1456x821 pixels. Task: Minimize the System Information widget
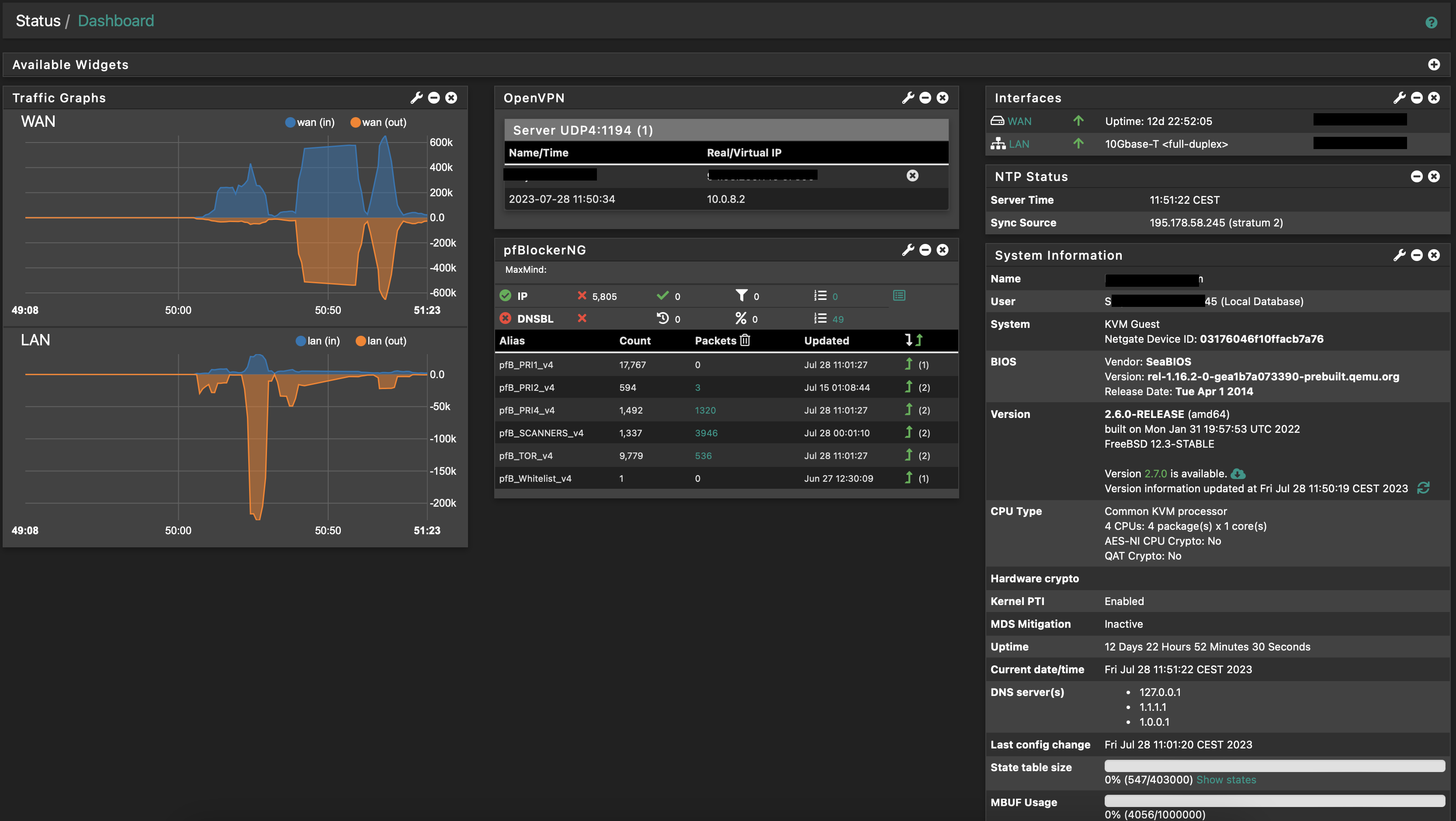(1416, 255)
